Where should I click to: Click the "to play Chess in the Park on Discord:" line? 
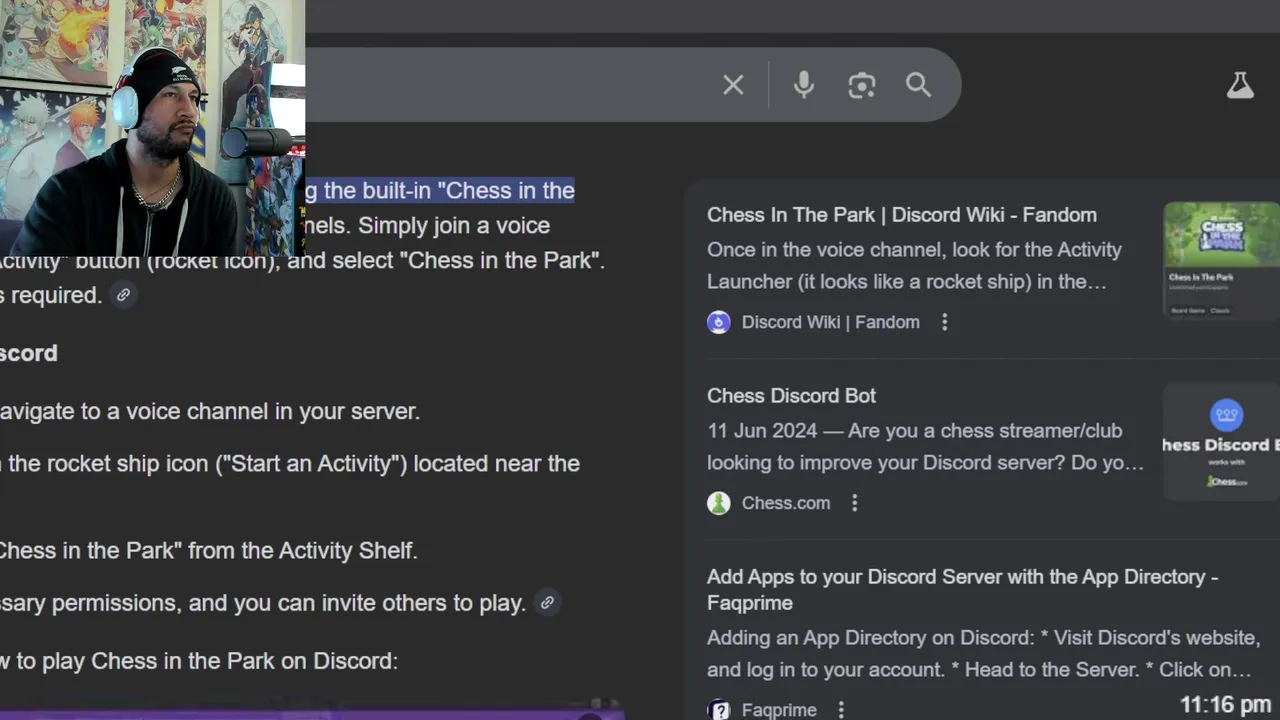(199, 661)
